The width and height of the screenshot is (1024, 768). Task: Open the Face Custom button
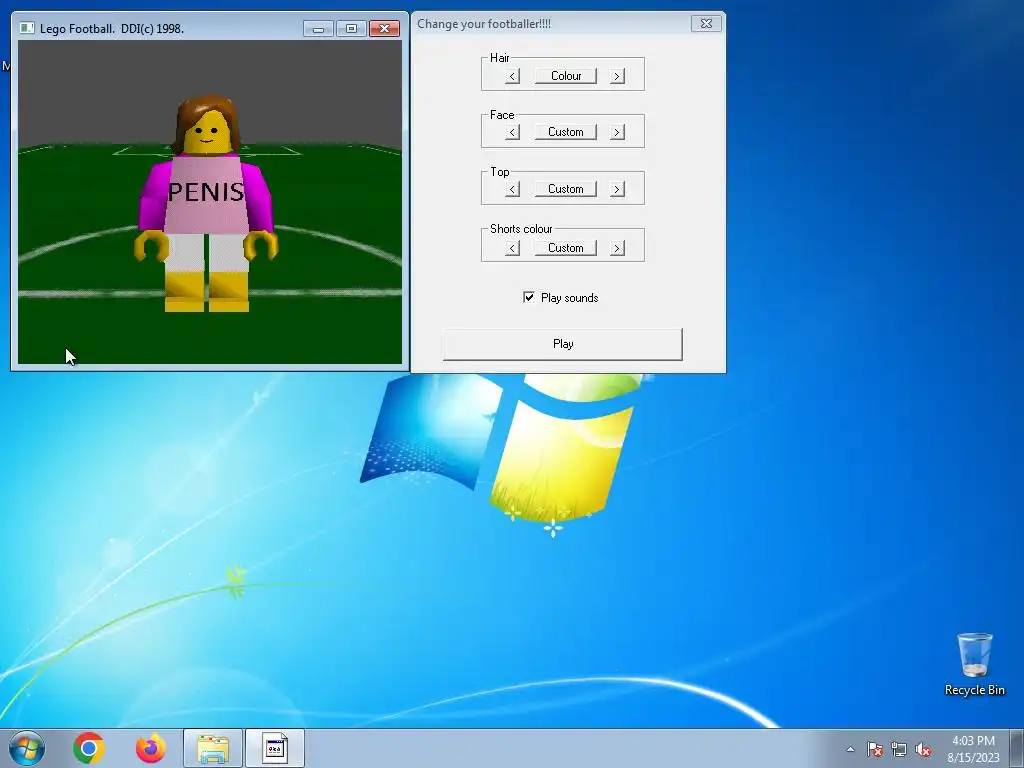coord(566,132)
